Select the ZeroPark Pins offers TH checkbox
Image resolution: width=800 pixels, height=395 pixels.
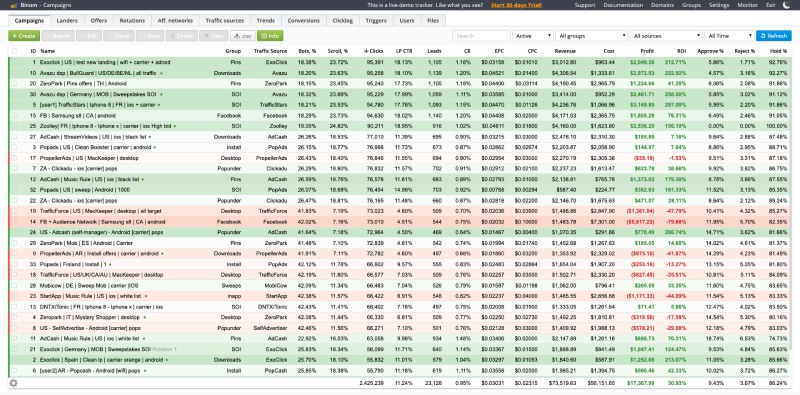pyautogui.click(x=14, y=83)
